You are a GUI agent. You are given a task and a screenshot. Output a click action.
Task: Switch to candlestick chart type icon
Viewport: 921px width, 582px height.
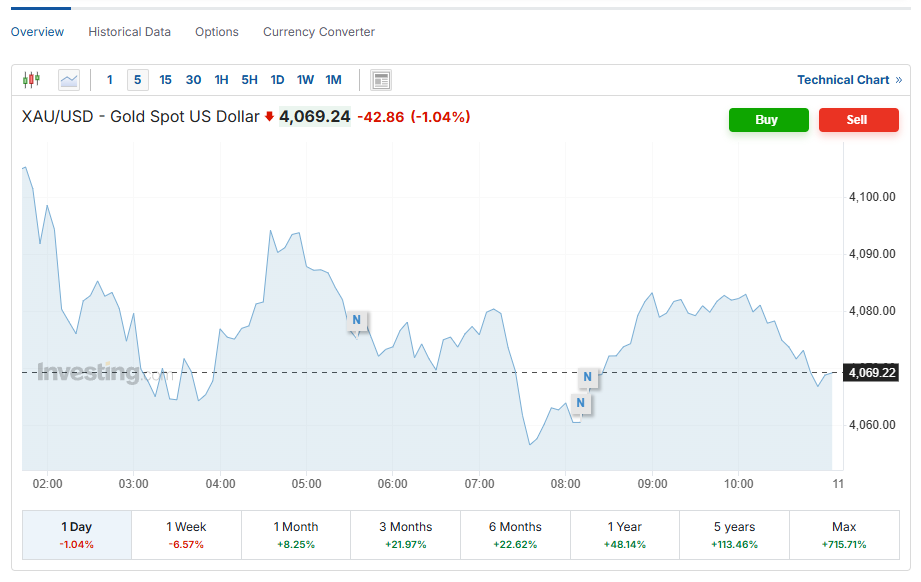coord(31,80)
